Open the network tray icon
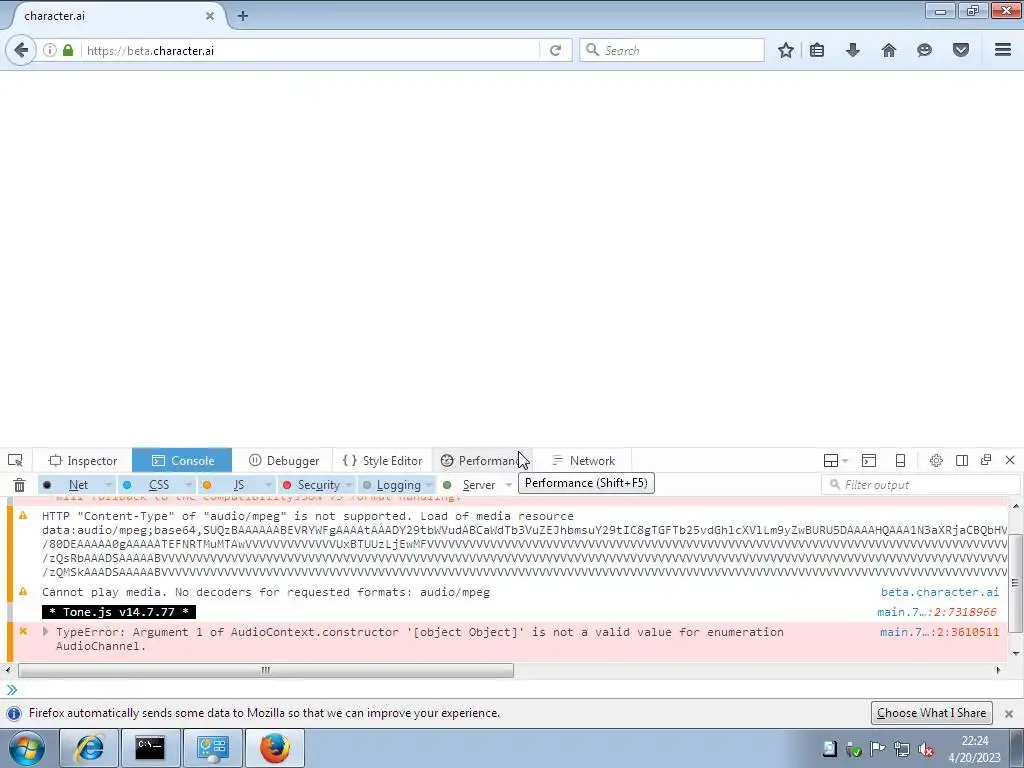This screenshot has width=1024, height=768. tap(902, 749)
